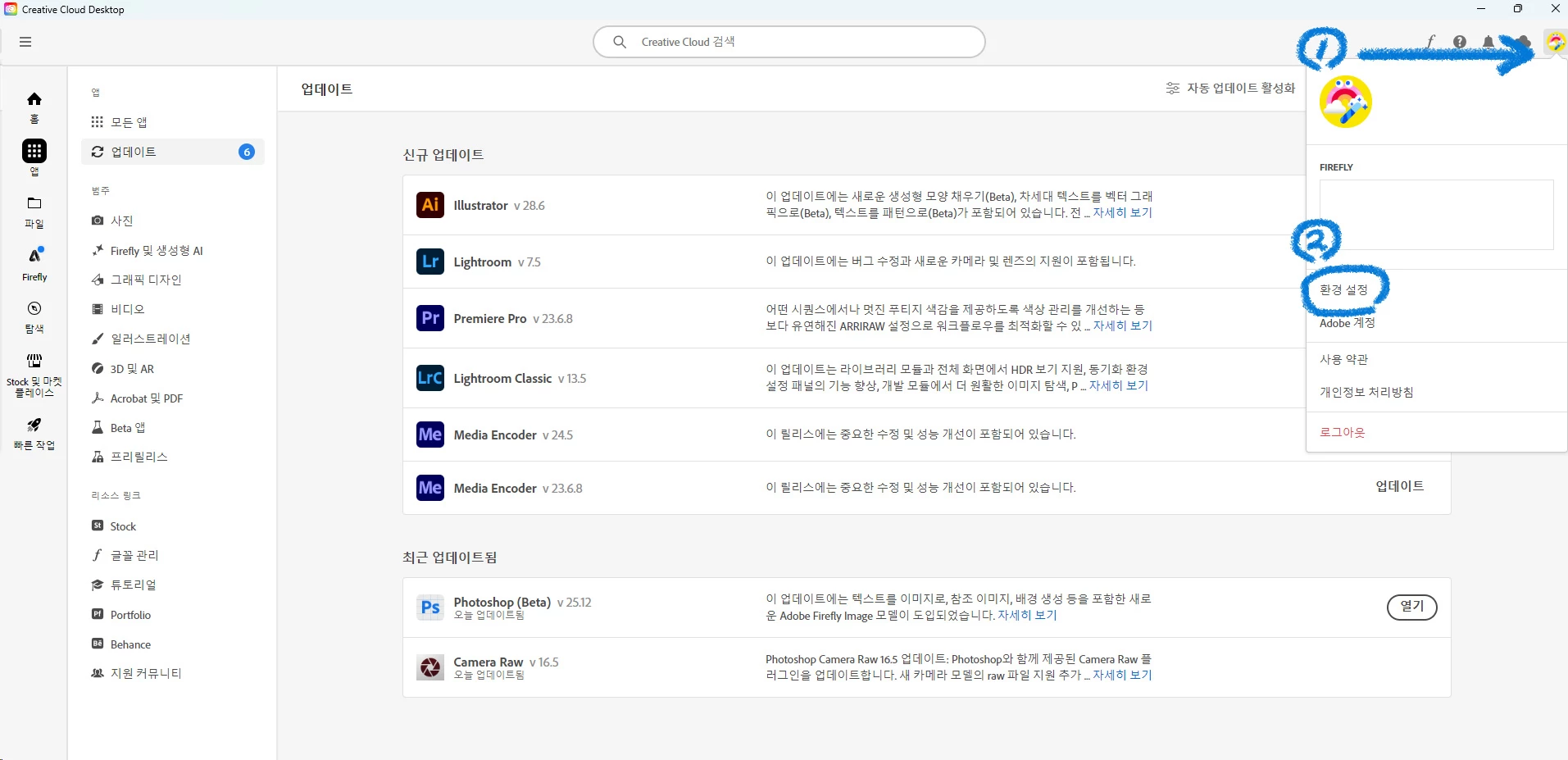Select 3D 및 AR category

pos(173,368)
